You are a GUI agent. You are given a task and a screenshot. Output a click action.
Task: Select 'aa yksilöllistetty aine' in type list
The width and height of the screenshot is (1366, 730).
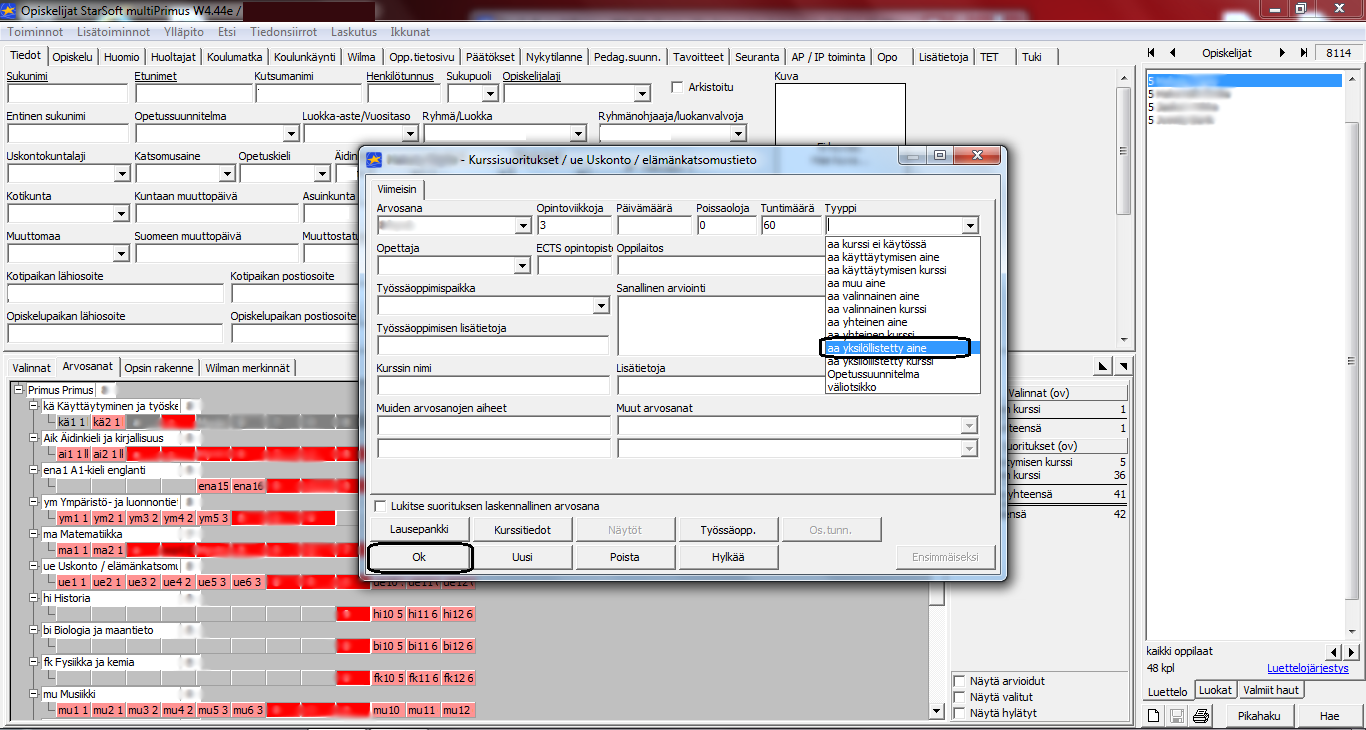click(903, 348)
